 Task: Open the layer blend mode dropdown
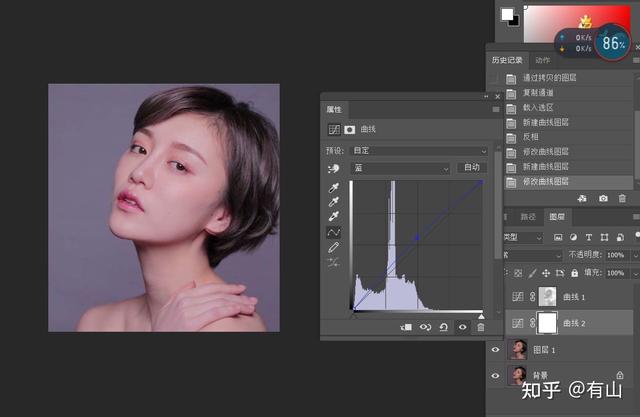(x=533, y=255)
